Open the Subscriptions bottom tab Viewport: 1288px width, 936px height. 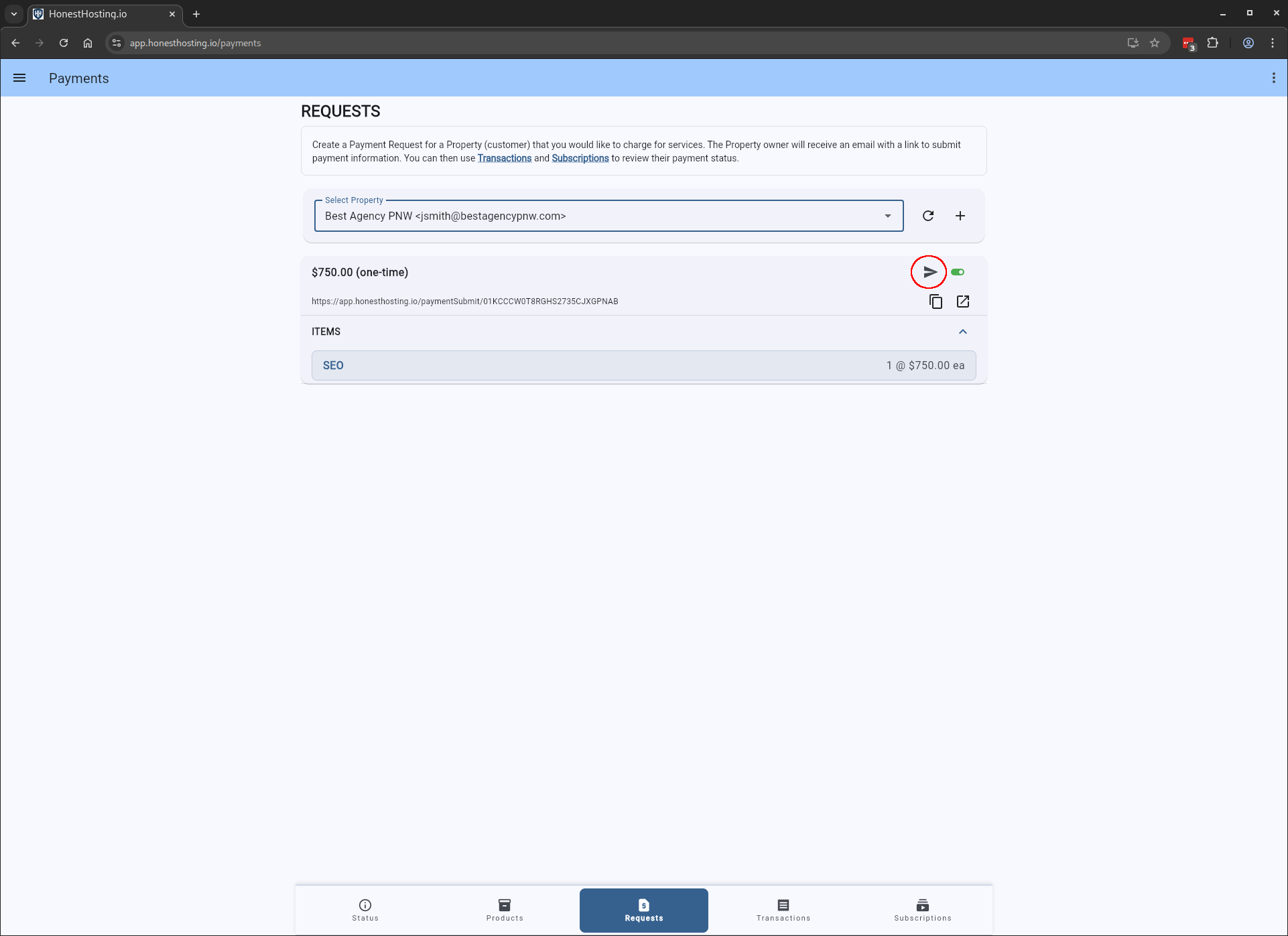[x=922, y=910]
